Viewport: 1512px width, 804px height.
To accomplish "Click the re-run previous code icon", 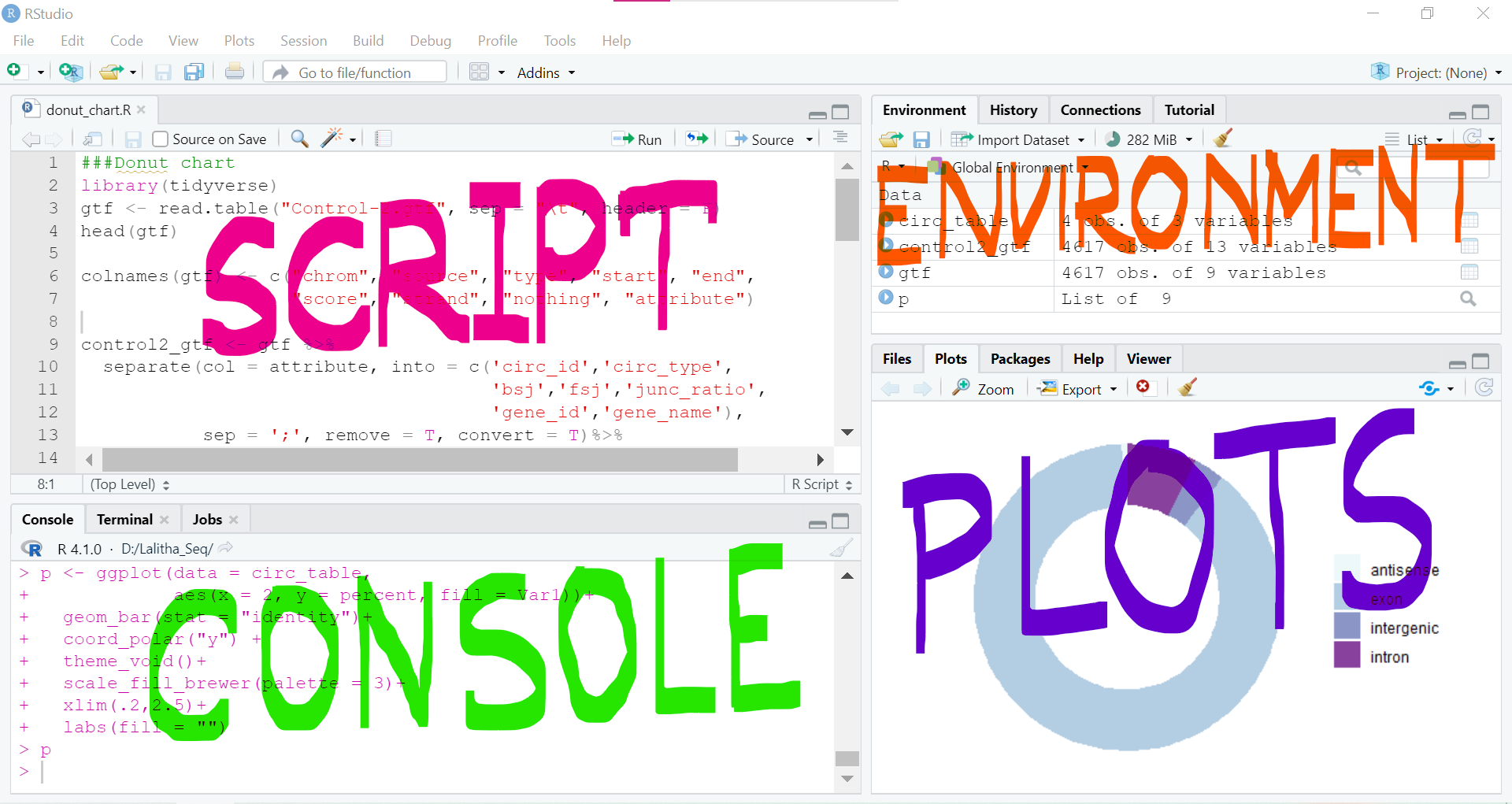I will tap(697, 139).
